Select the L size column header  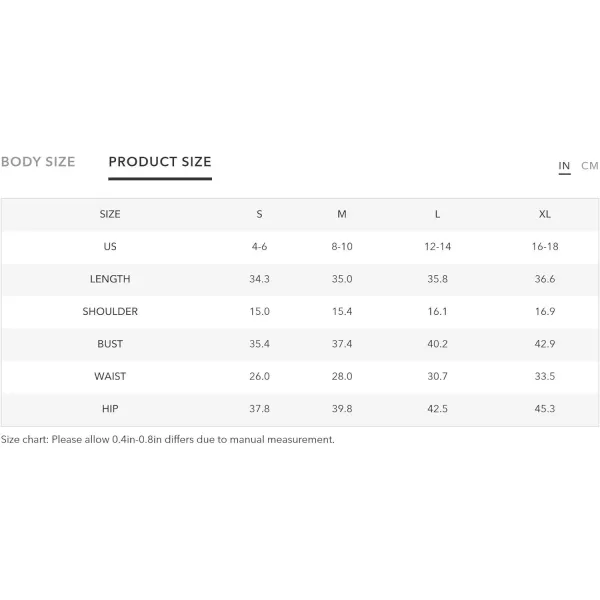(437, 214)
